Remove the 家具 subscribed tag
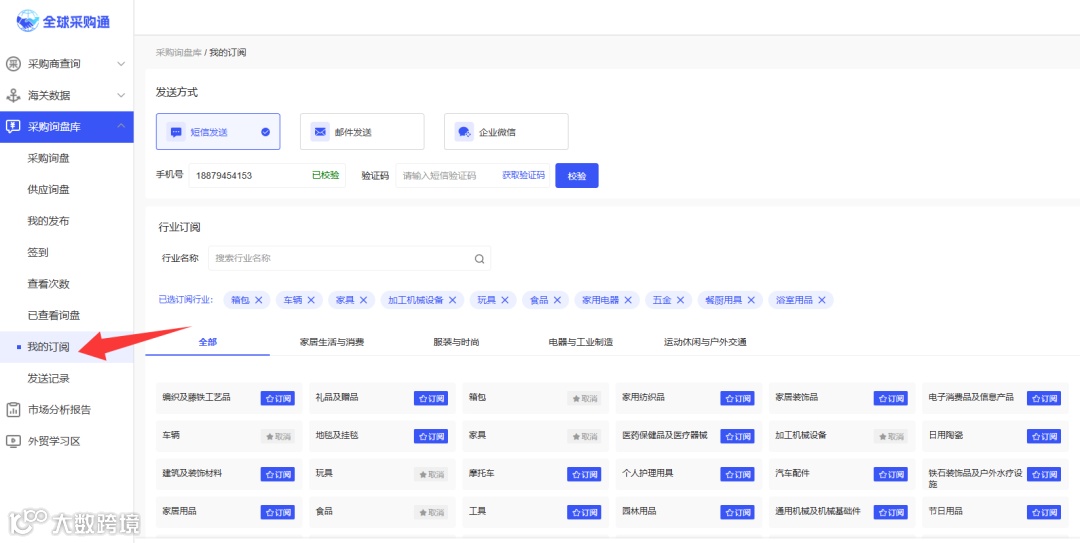The image size is (1080, 543). coord(363,300)
